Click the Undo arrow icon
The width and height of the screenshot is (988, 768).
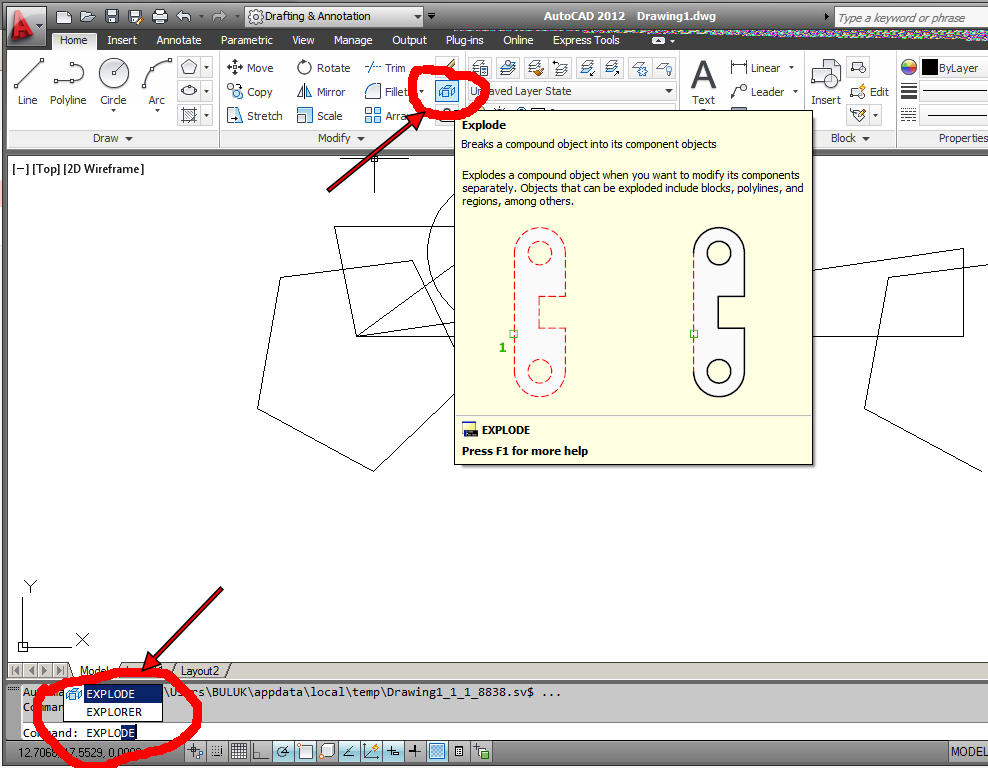(x=184, y=16)
